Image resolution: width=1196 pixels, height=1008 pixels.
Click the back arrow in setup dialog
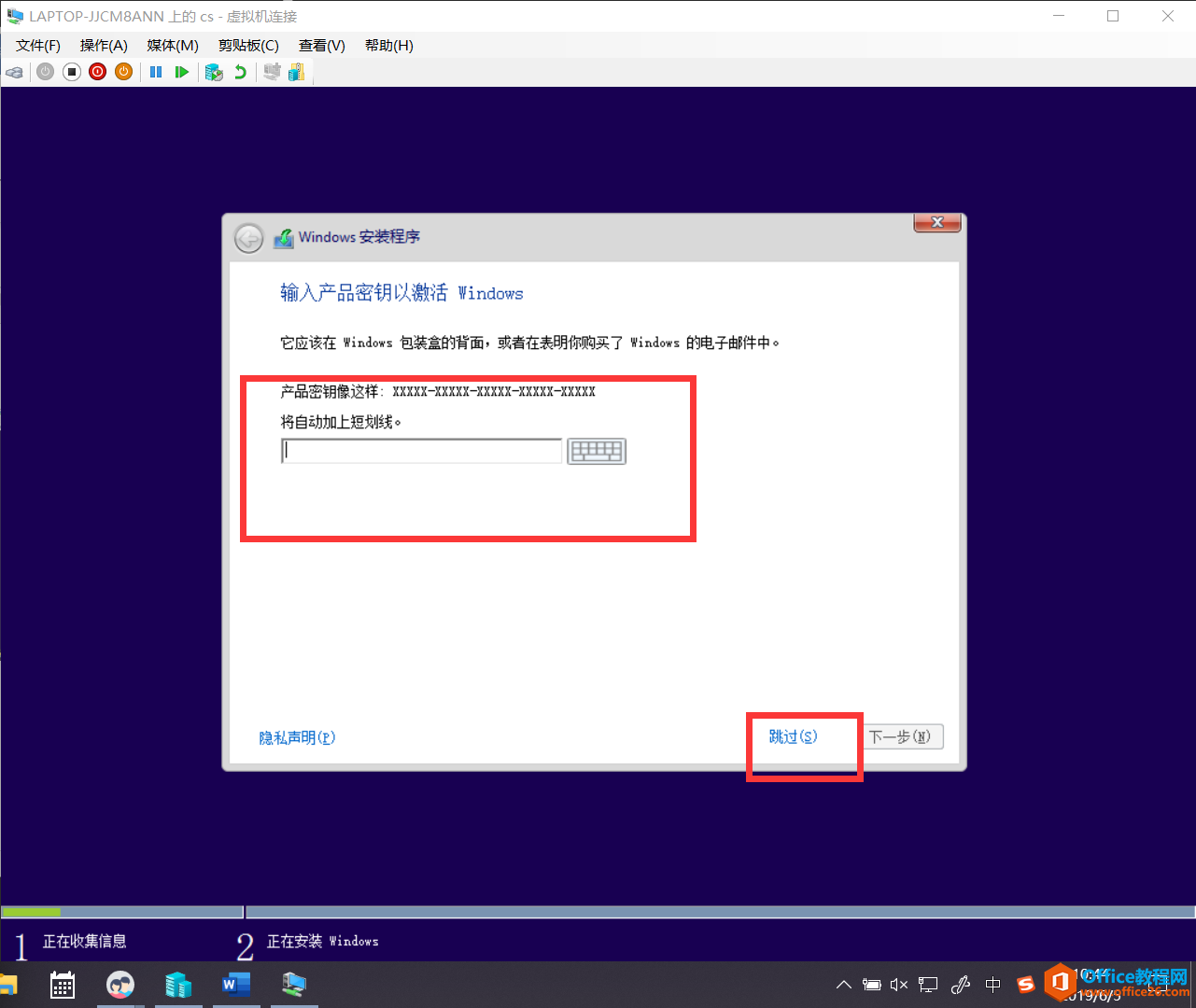point(248,239)
